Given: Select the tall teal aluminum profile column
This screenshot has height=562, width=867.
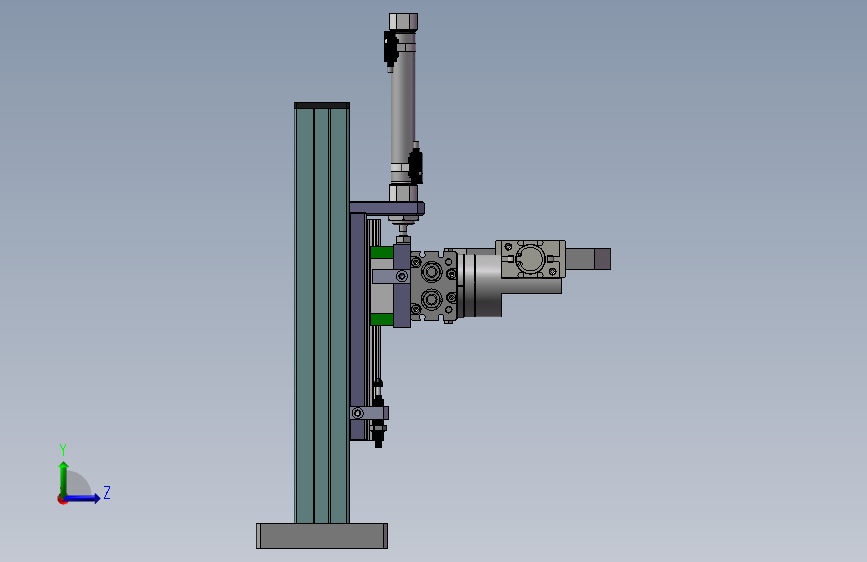Looking at the screenshot, I should (x=322, y=315).
